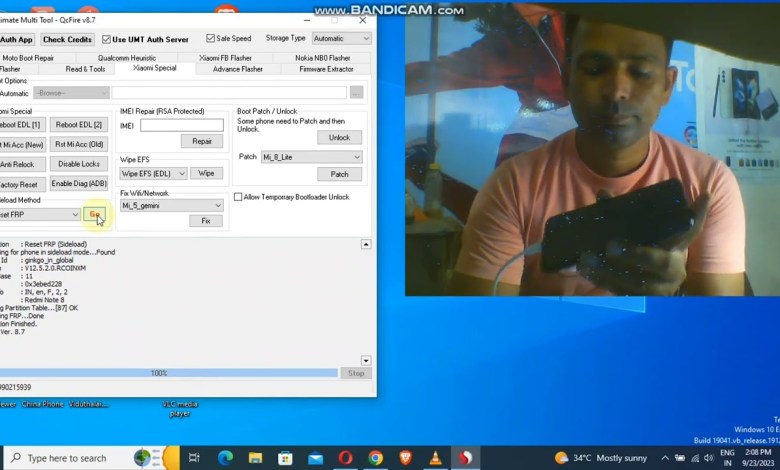Open the Wipe EFS (EDL) dropdown
This screenshot has width=780, height=470.
pyautogui.click(x=153, y=174)
